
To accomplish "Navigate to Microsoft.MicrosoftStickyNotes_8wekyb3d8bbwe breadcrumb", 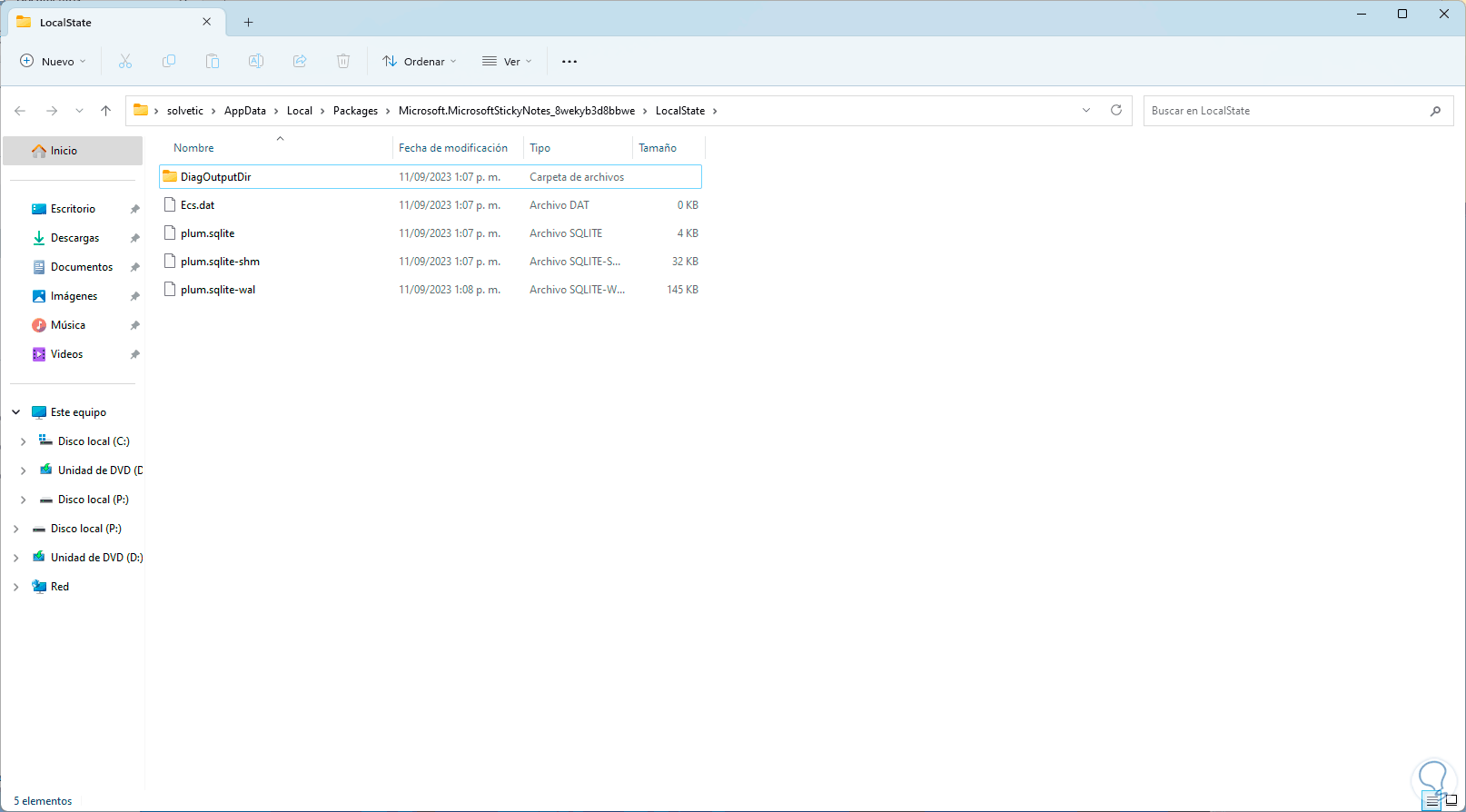I will coord(517,111).
